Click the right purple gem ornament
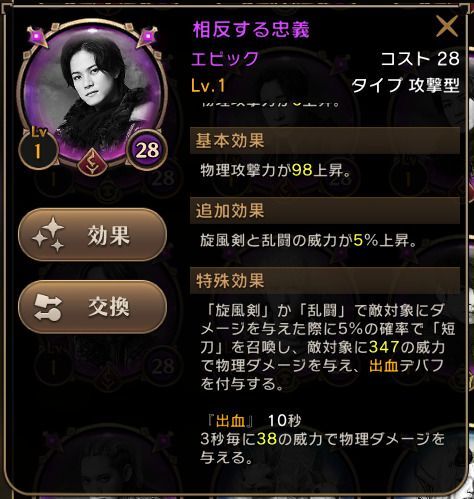Screen dimensions: 474x499 point(148,36)
